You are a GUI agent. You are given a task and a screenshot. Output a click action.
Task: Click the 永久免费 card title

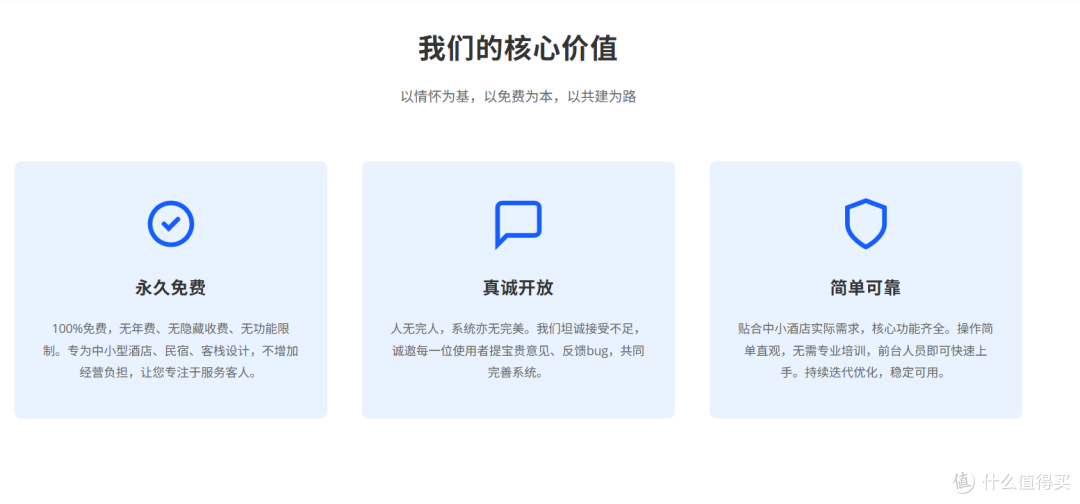tap(171, 288)
